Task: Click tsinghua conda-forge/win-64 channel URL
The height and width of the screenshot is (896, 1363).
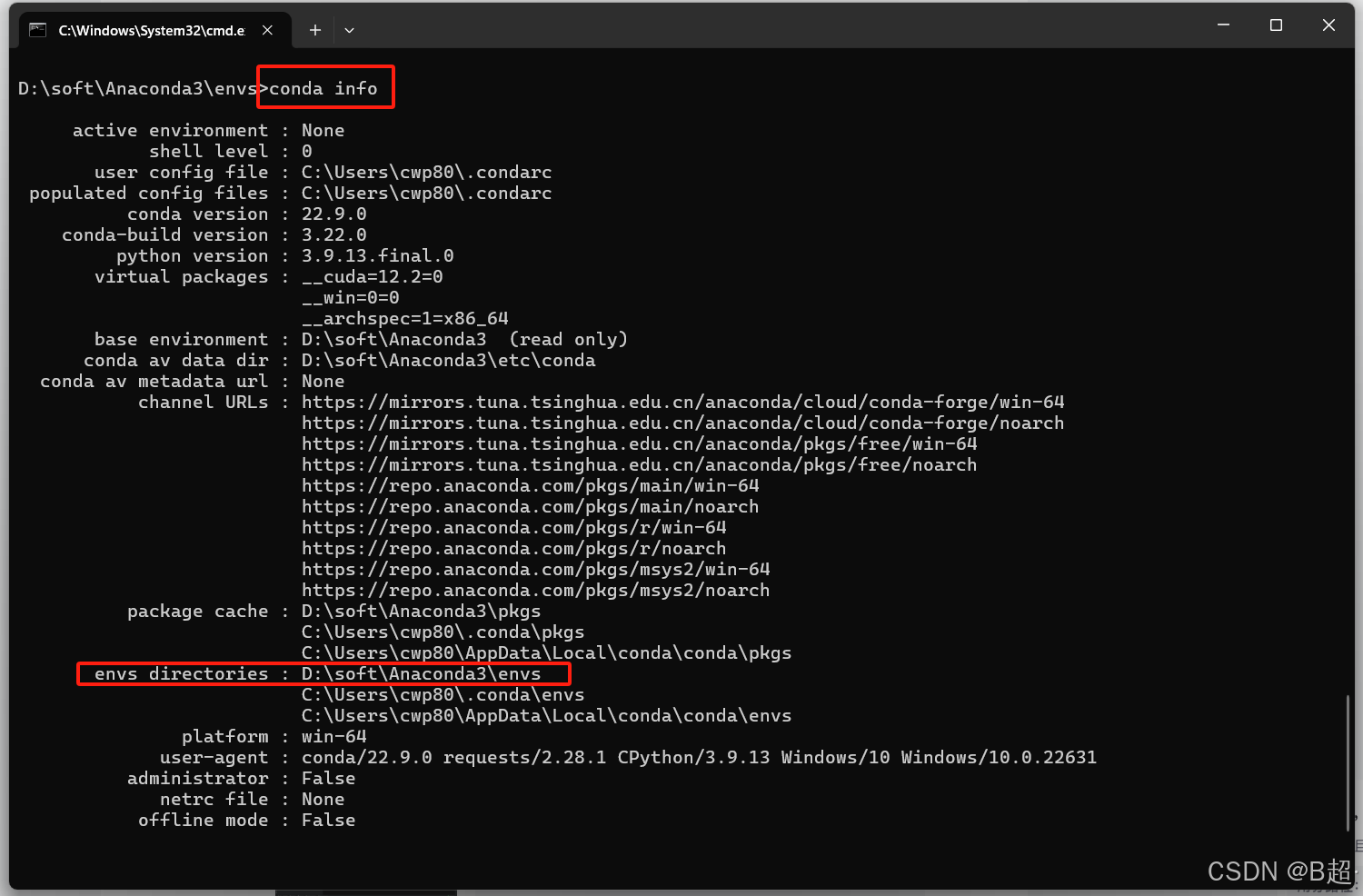Action: pyautogui.click(x=683, y=402)
